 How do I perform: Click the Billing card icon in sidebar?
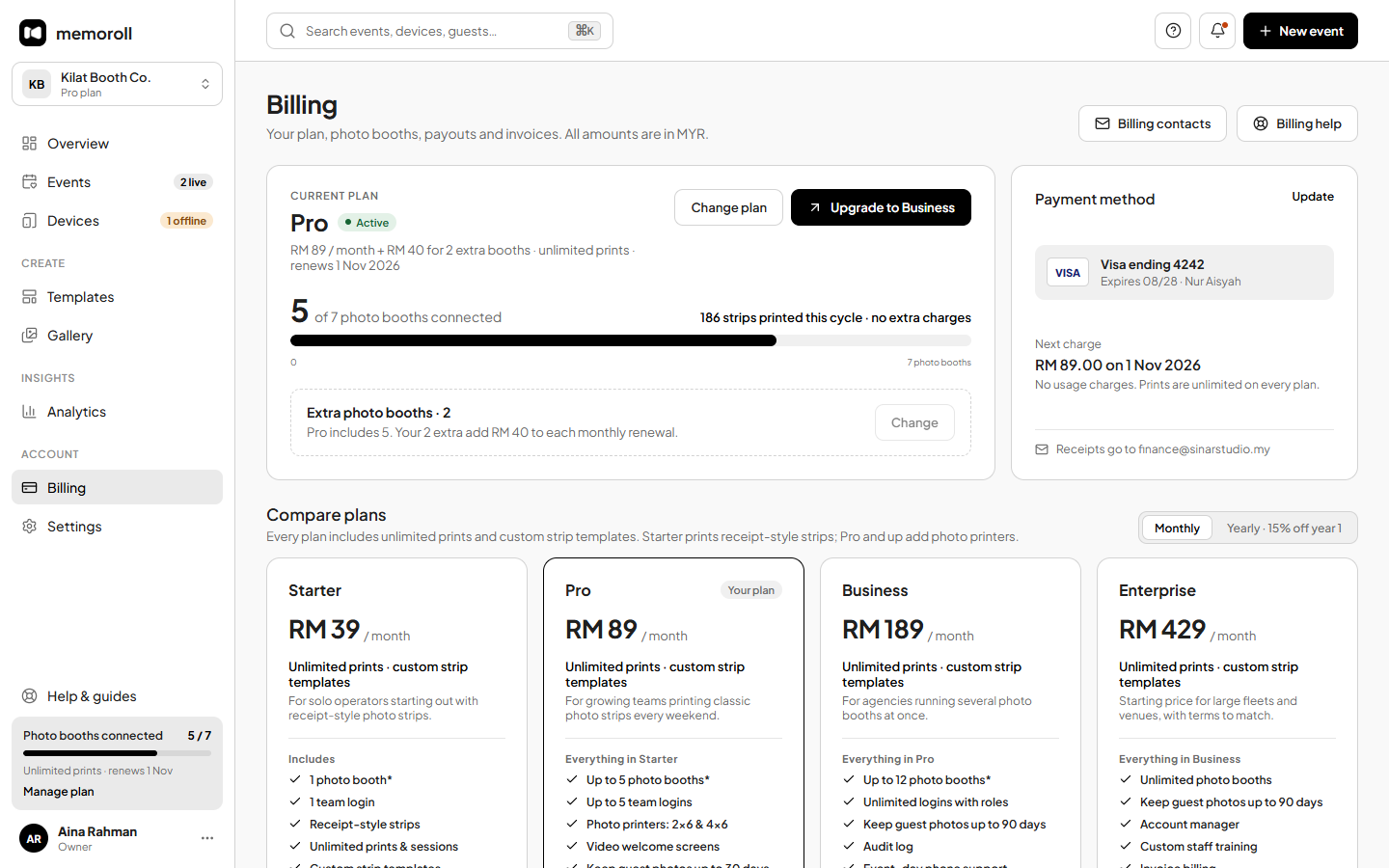(30, 488)
